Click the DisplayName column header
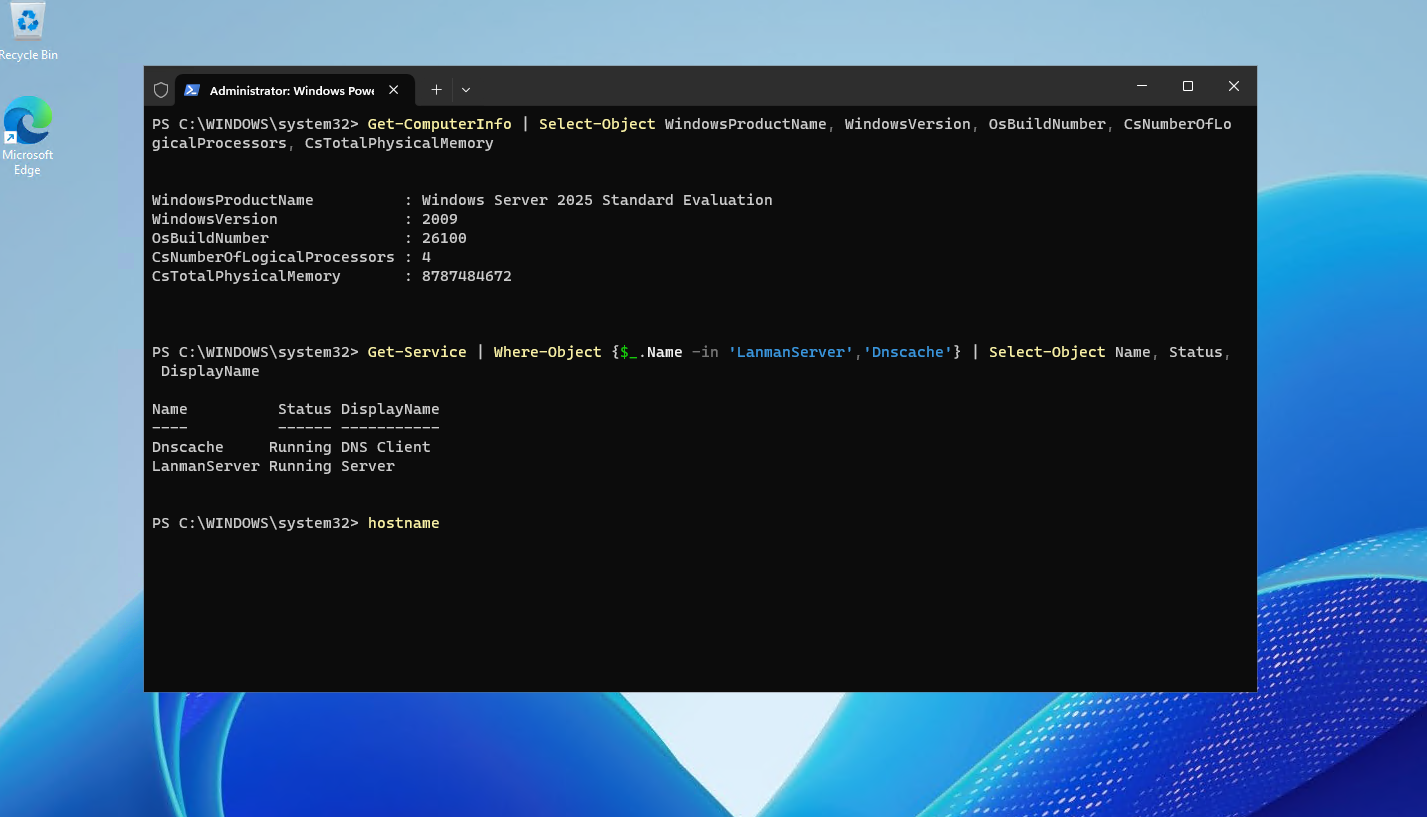1427x817 pixels. coord(390,409)
